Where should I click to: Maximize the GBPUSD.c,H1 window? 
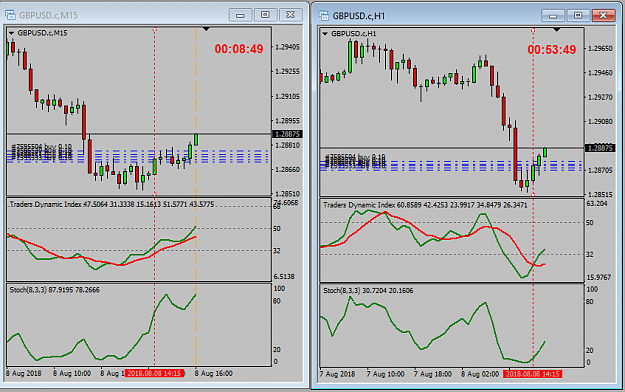[578, 16]
